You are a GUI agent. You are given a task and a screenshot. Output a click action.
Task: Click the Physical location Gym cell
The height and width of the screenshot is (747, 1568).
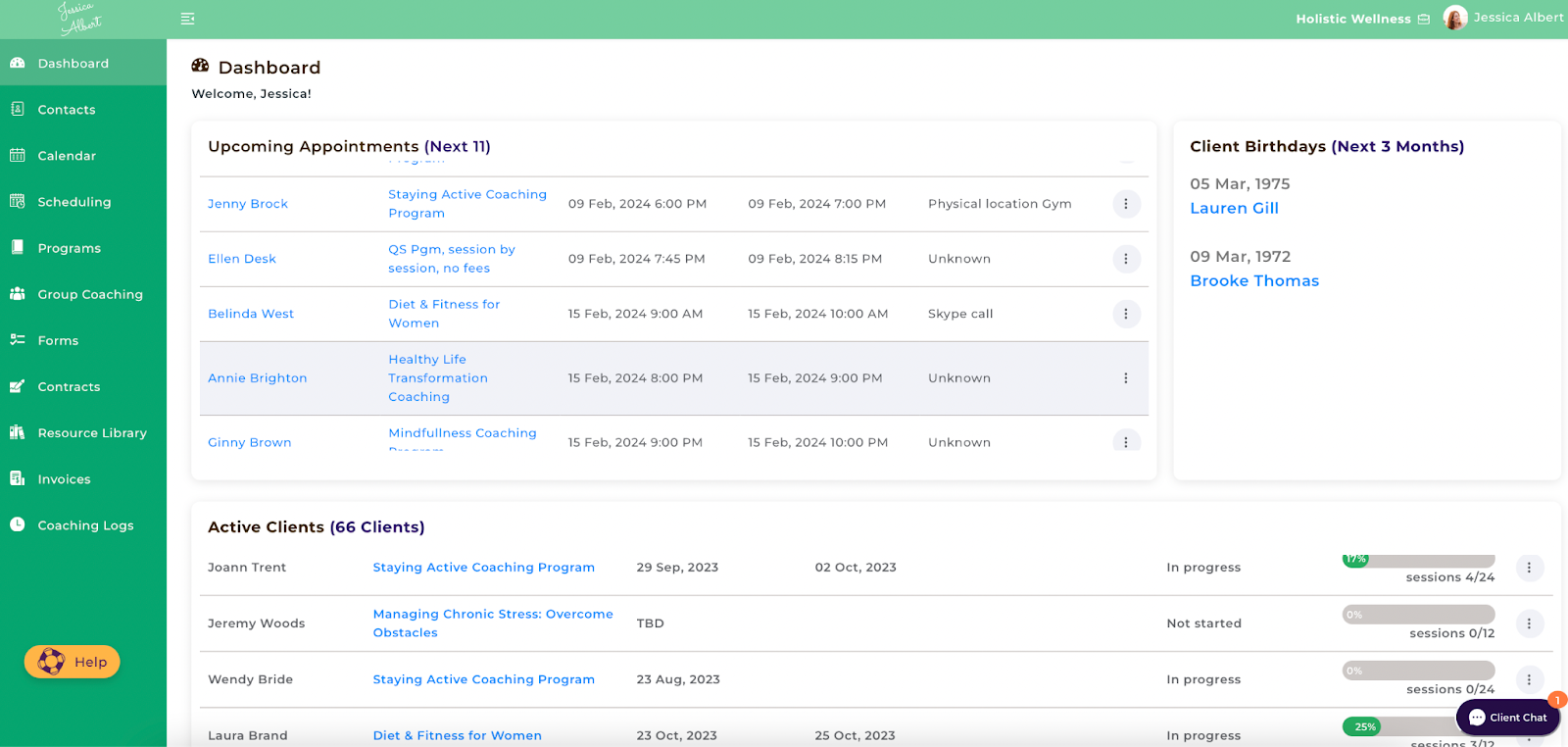[1000, 204]
